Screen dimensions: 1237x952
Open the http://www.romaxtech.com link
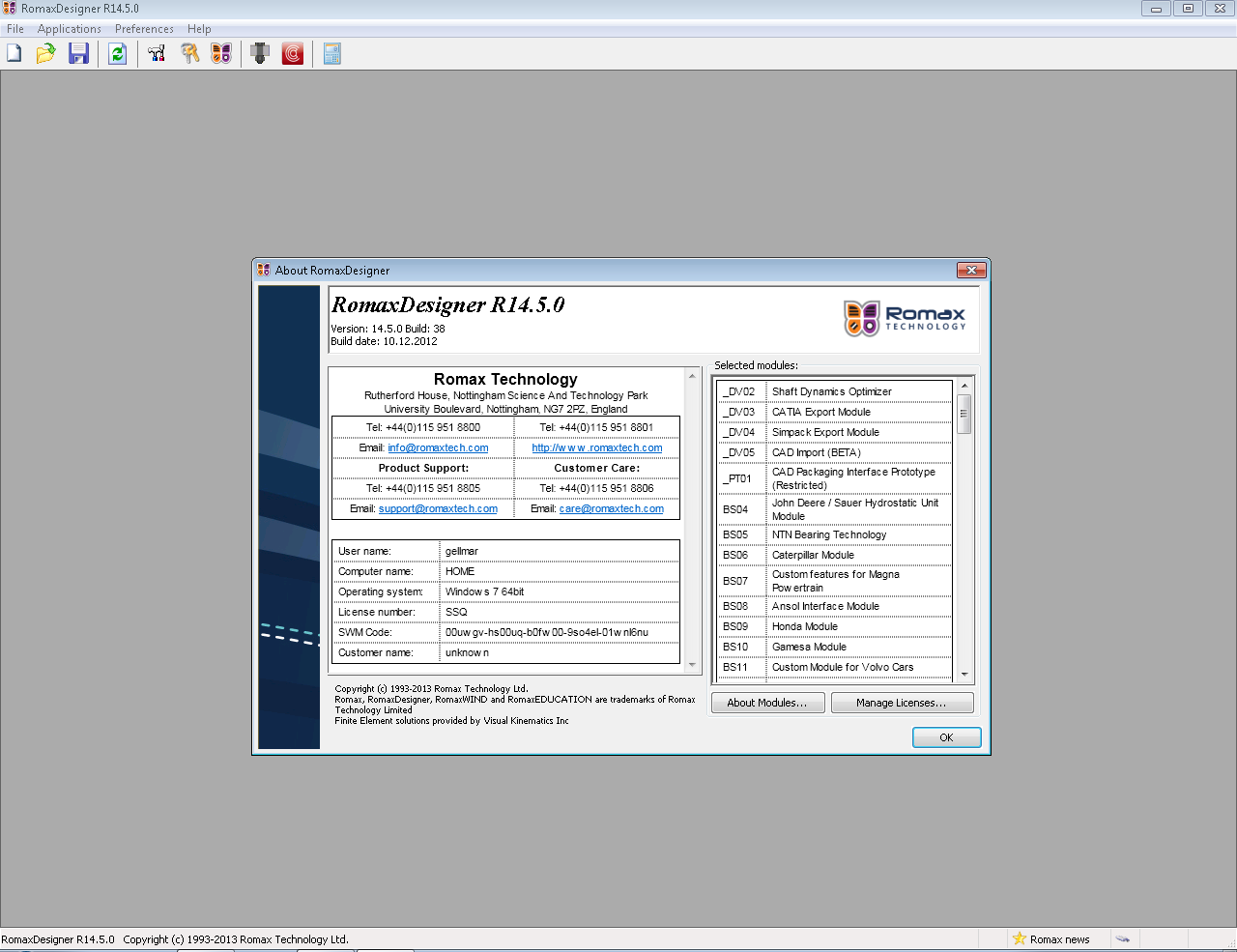tap(597, 447)
